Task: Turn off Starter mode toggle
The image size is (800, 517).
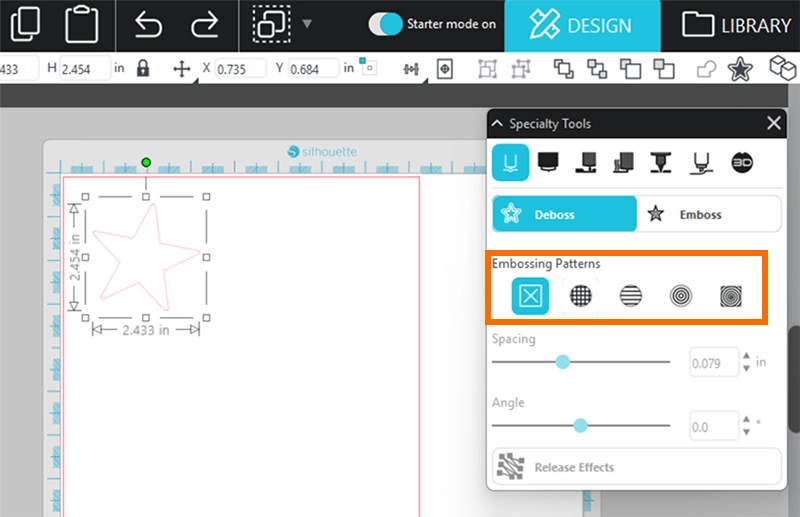Action: coord(384,24)
